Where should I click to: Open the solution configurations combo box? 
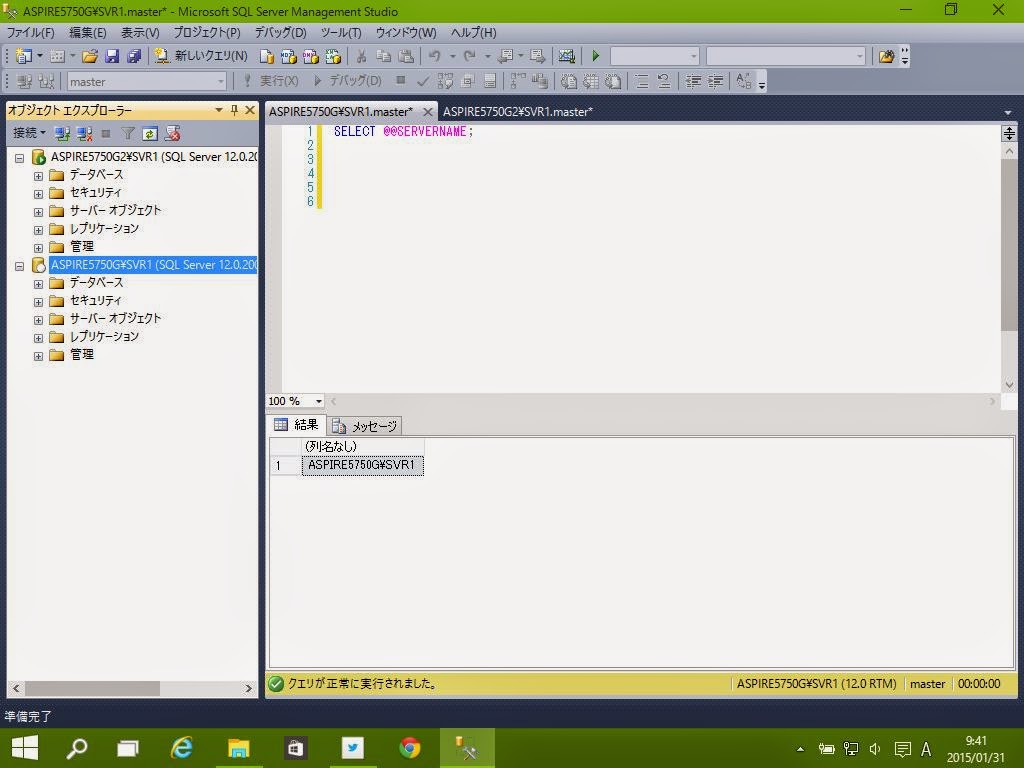654,56
